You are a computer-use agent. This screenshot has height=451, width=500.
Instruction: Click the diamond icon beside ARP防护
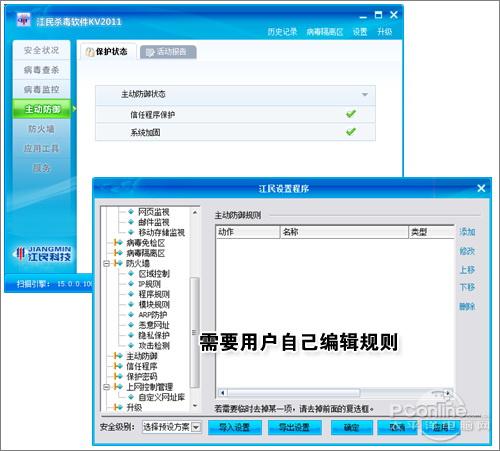pos(131,315)
